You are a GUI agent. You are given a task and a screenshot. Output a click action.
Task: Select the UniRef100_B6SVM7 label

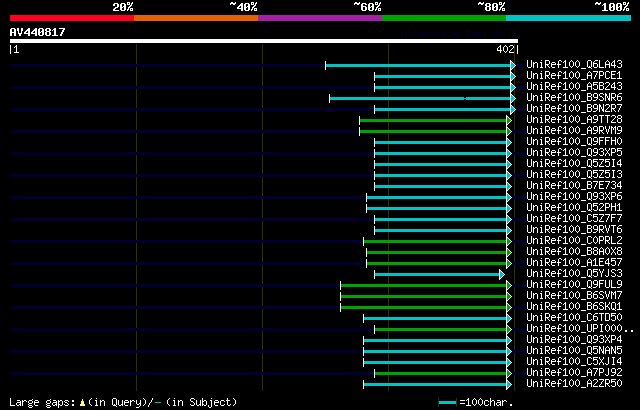(574, 296)
